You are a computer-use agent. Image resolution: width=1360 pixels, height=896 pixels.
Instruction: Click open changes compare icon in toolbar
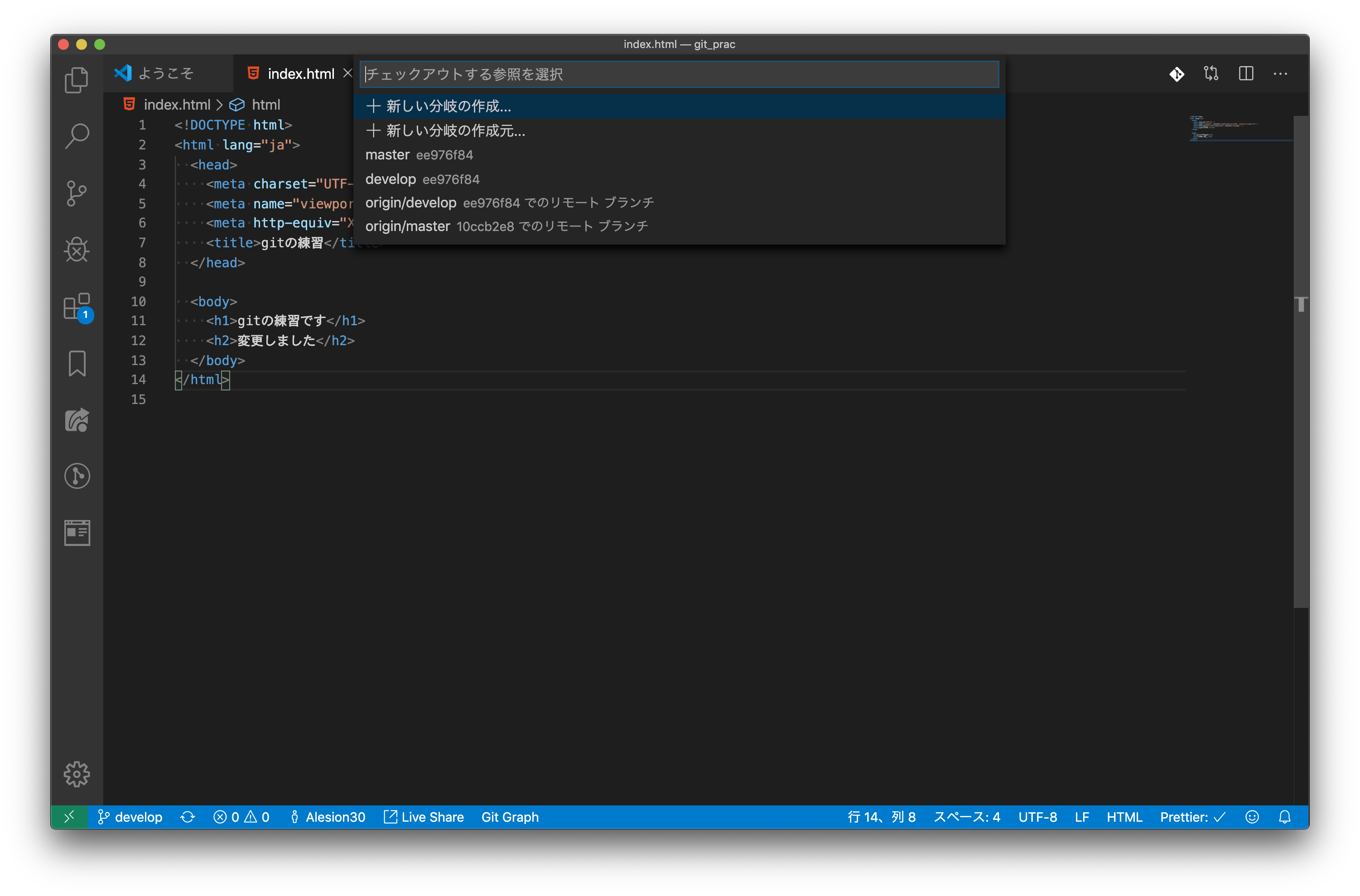tap(1211, 74)
